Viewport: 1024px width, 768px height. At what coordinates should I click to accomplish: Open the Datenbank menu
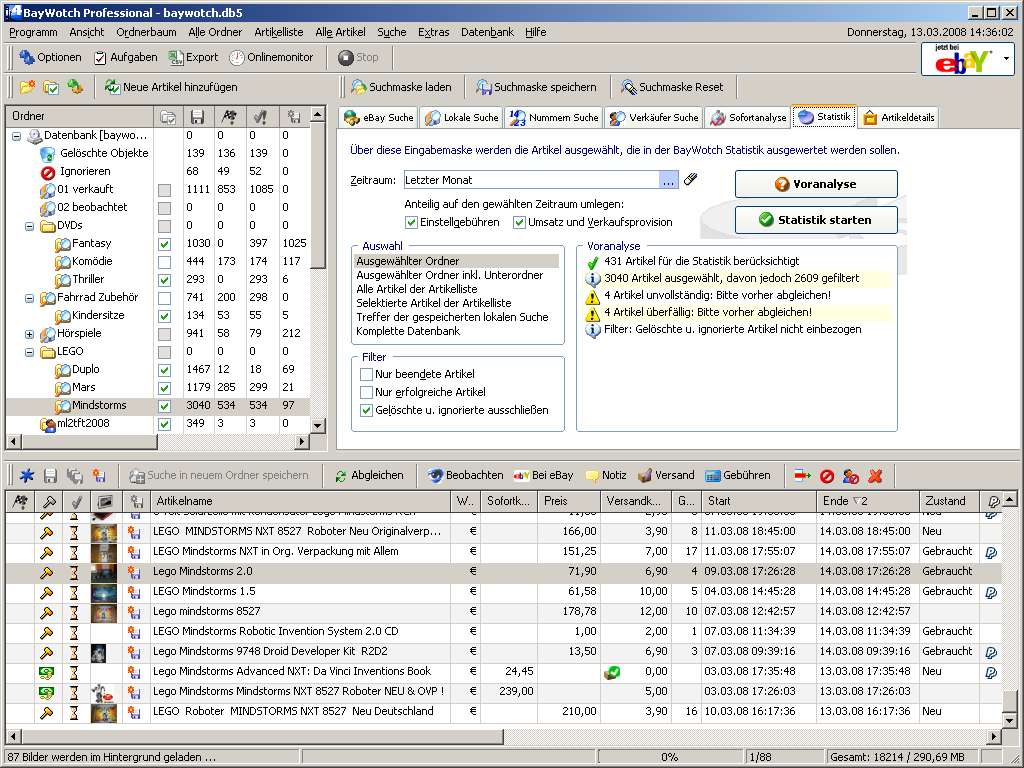click(x=487, y=32)
